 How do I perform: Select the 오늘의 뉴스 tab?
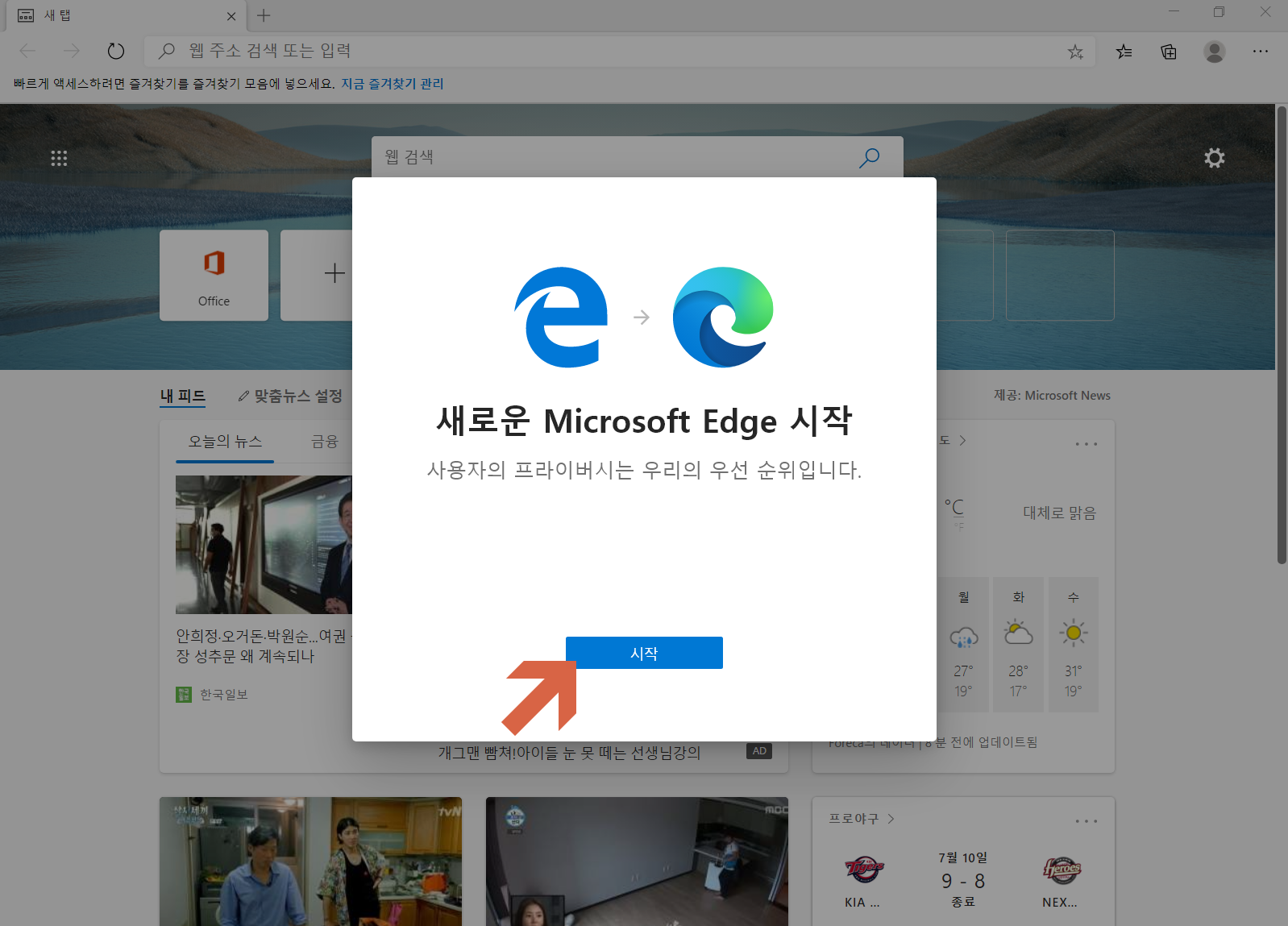(225, 442)
